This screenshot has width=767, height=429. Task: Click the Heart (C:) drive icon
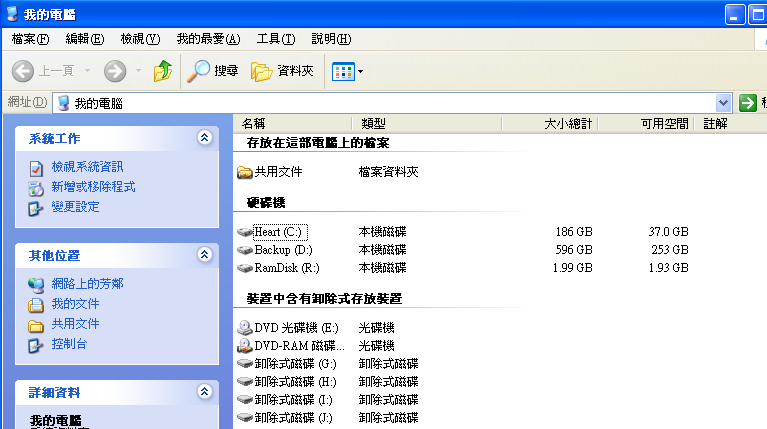tap(245, 232)
